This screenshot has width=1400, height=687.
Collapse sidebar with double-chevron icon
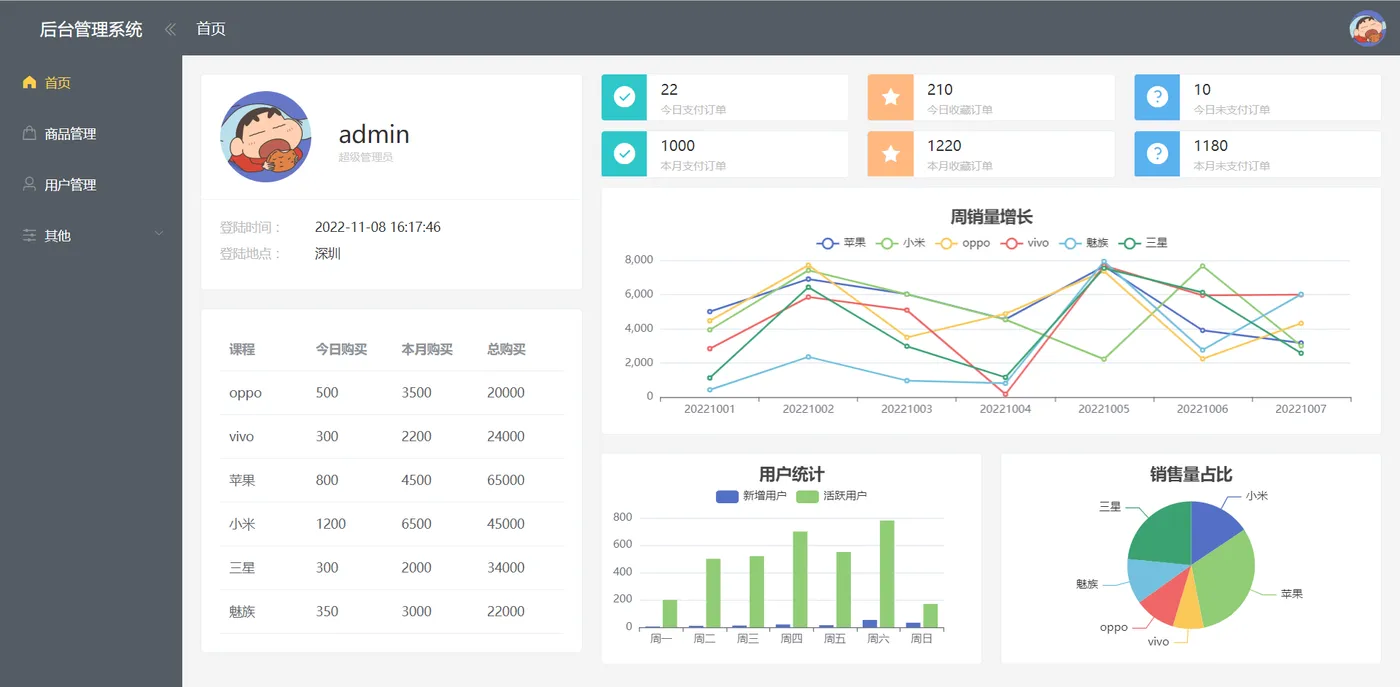[x=170, y=29]
